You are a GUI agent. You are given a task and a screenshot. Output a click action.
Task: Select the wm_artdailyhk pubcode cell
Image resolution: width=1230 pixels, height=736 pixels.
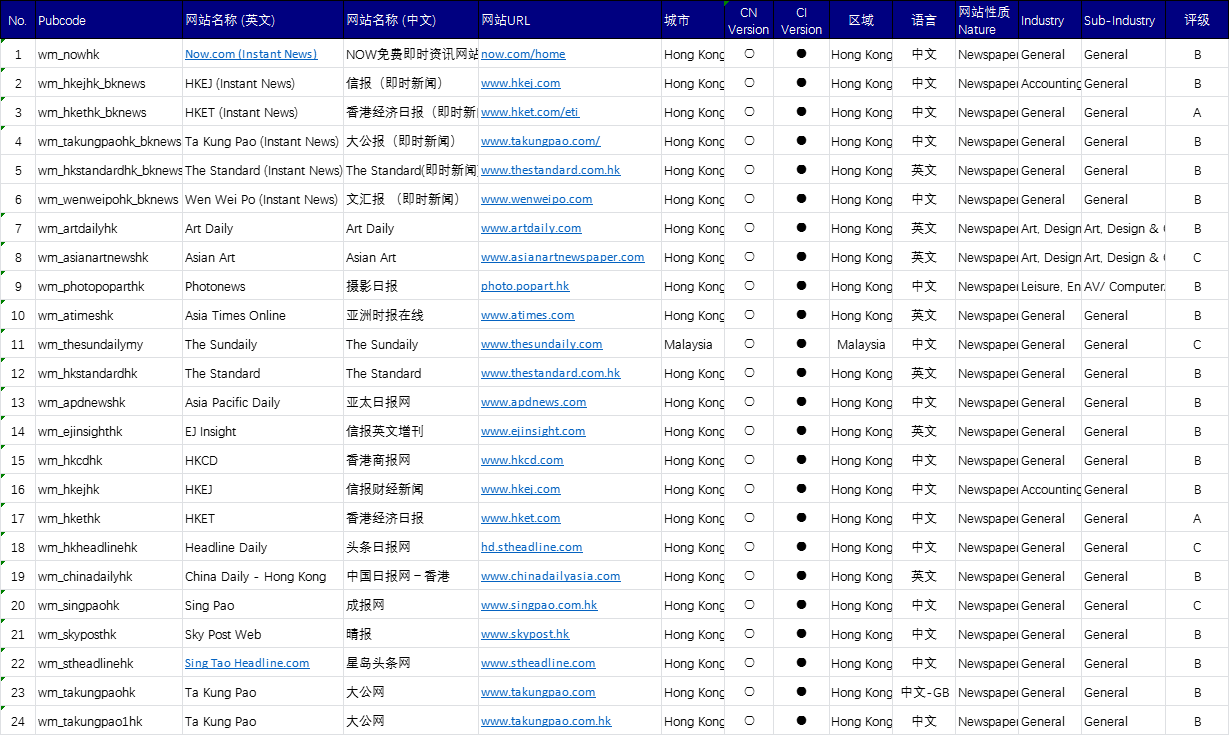(109, 228)
